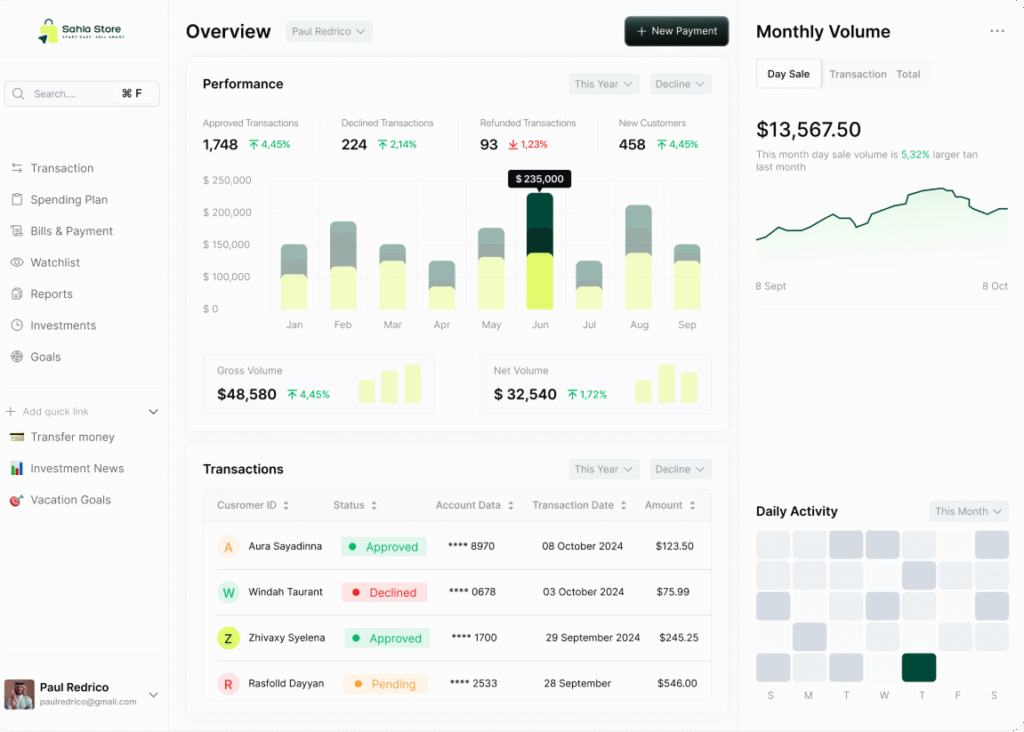Select the Day Sale tab
The width and height of the screenshot is (1024, 732).
pyautogui.click(x=788, y=74)
